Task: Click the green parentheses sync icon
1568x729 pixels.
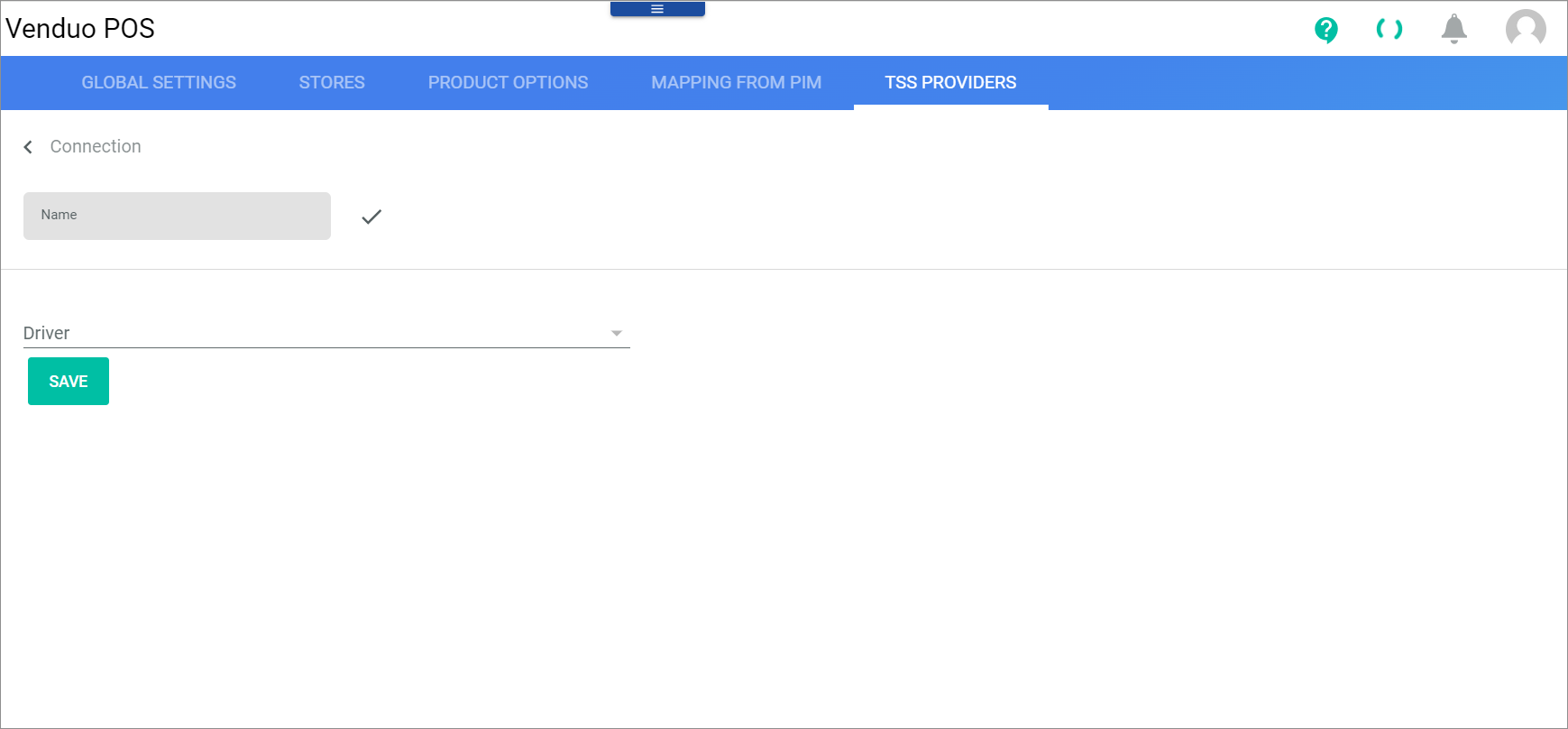Action: (x=1389, y=30)
